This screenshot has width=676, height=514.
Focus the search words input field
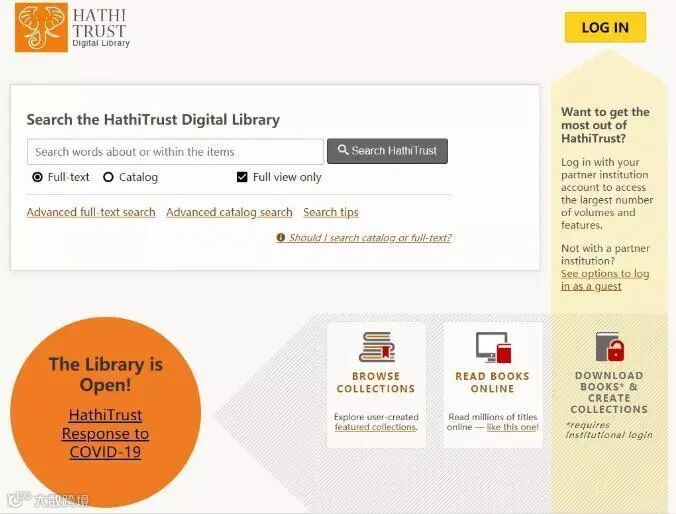click(x=175, y=152)
